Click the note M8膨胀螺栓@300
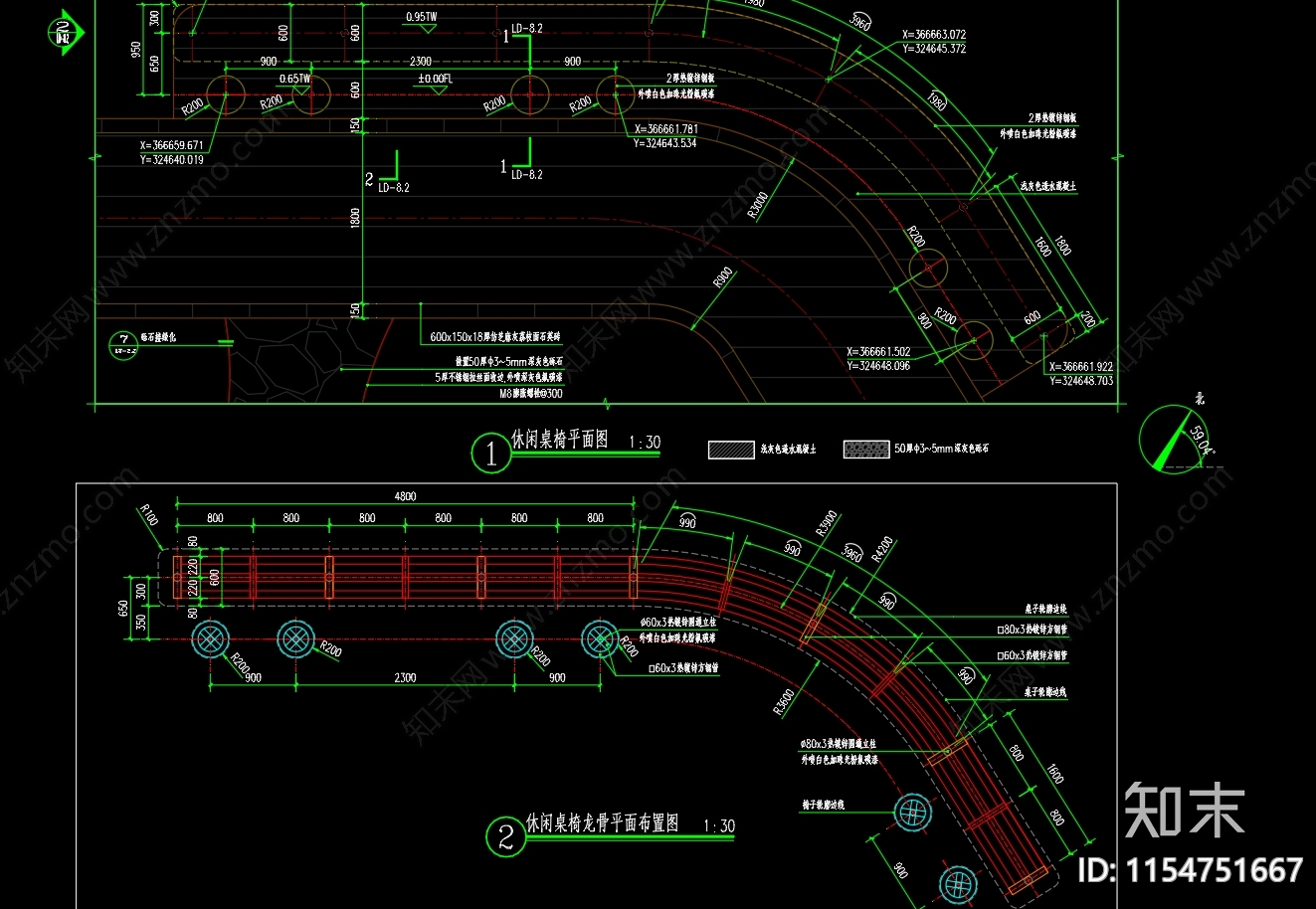Screen dimensions: 1316x909 (531, 393)
